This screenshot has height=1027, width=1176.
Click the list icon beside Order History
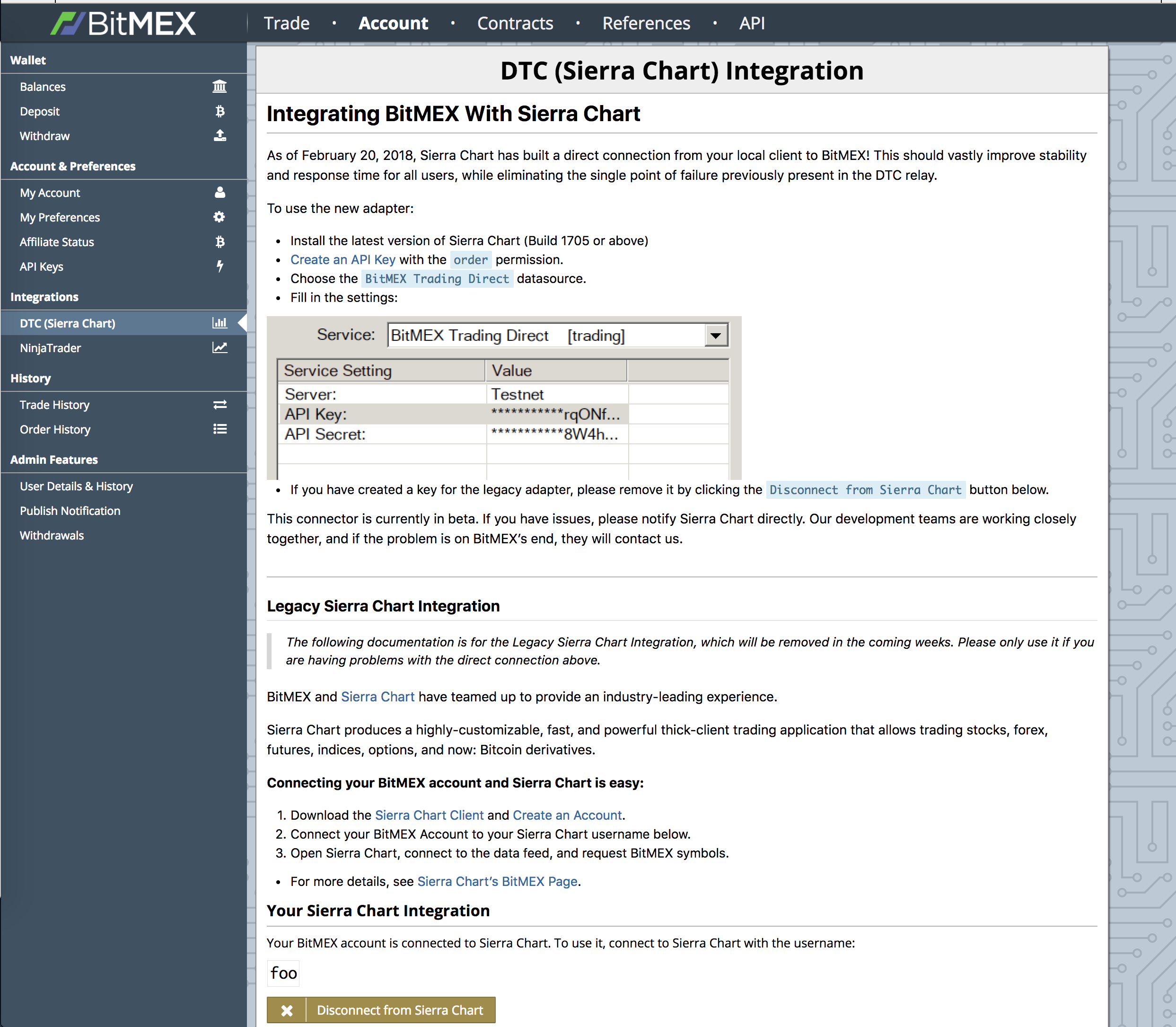click(x=219, y=429)
